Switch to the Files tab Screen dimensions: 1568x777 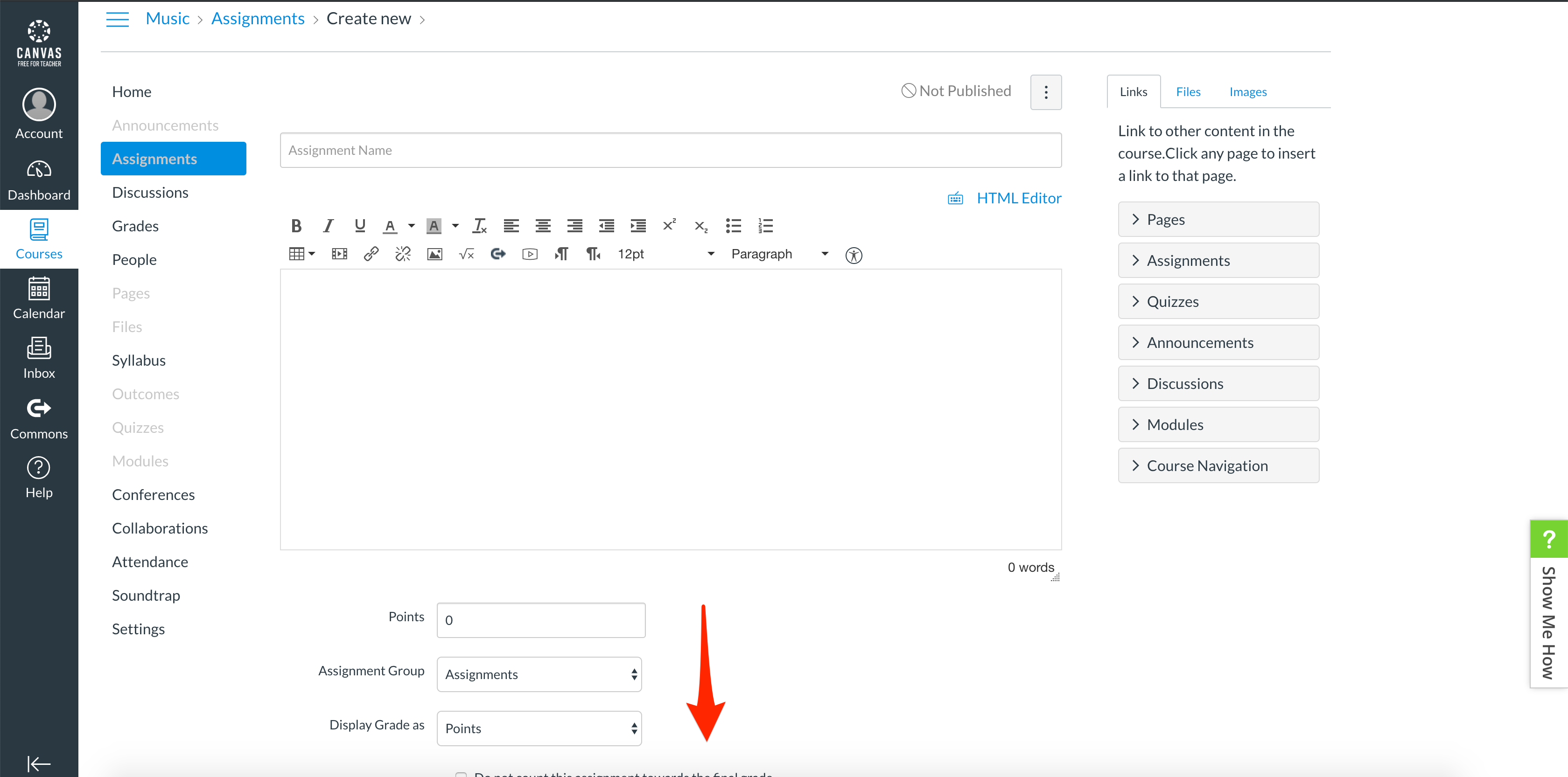[x=1188, y=92]
